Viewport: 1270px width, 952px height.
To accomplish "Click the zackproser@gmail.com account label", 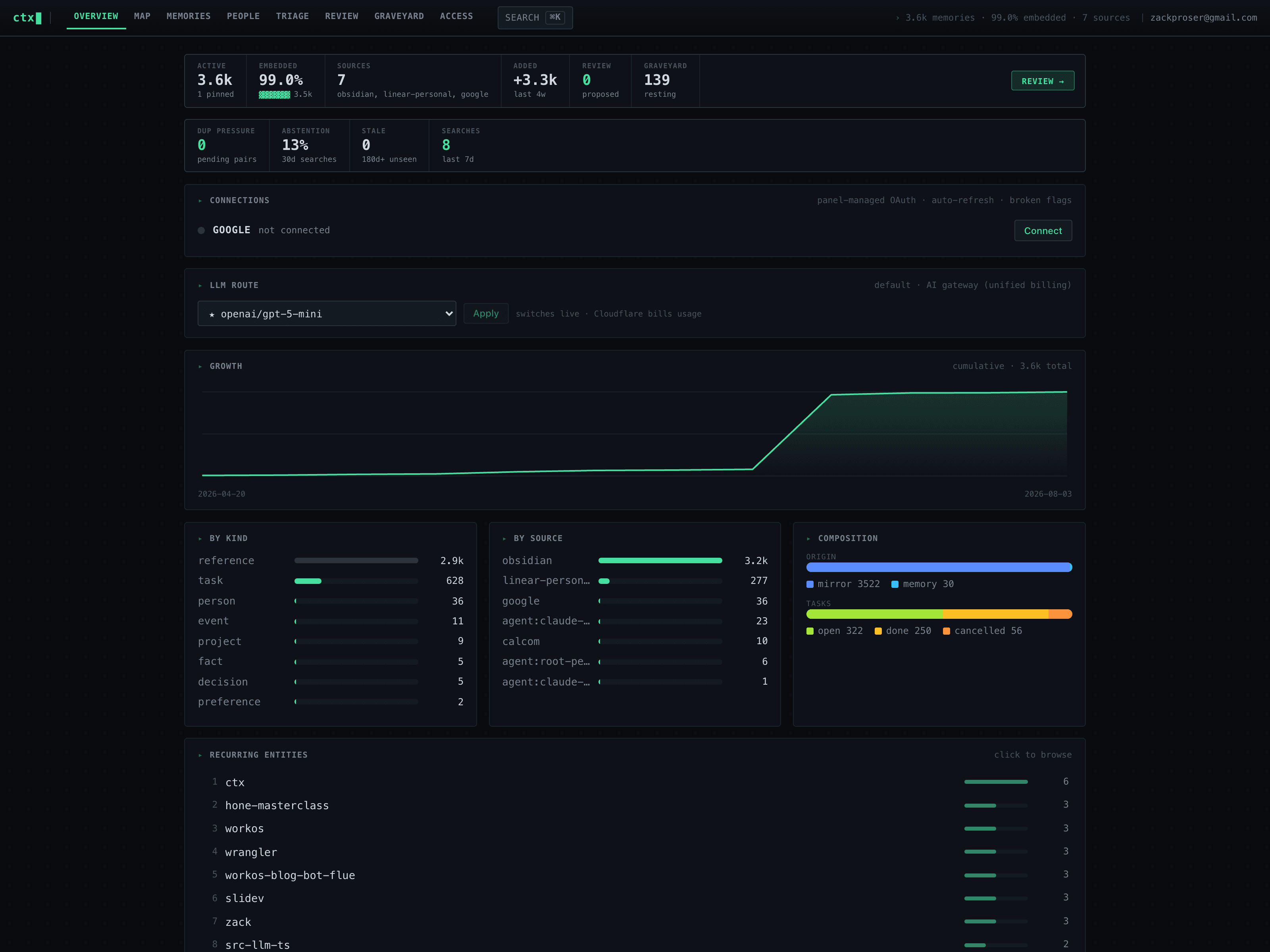I will (x=1203, y=18).
